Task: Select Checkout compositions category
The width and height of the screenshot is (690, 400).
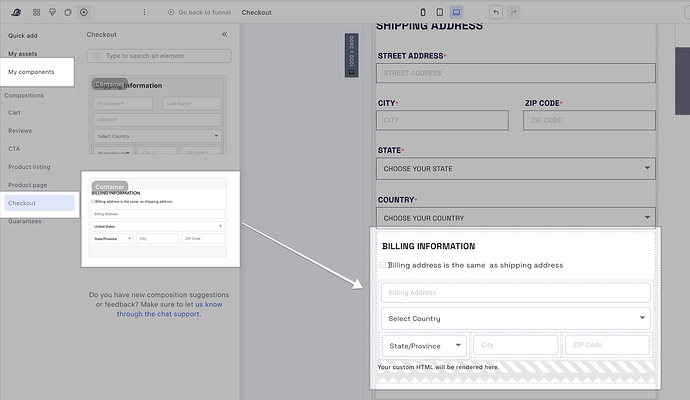Action: (39, 203)
